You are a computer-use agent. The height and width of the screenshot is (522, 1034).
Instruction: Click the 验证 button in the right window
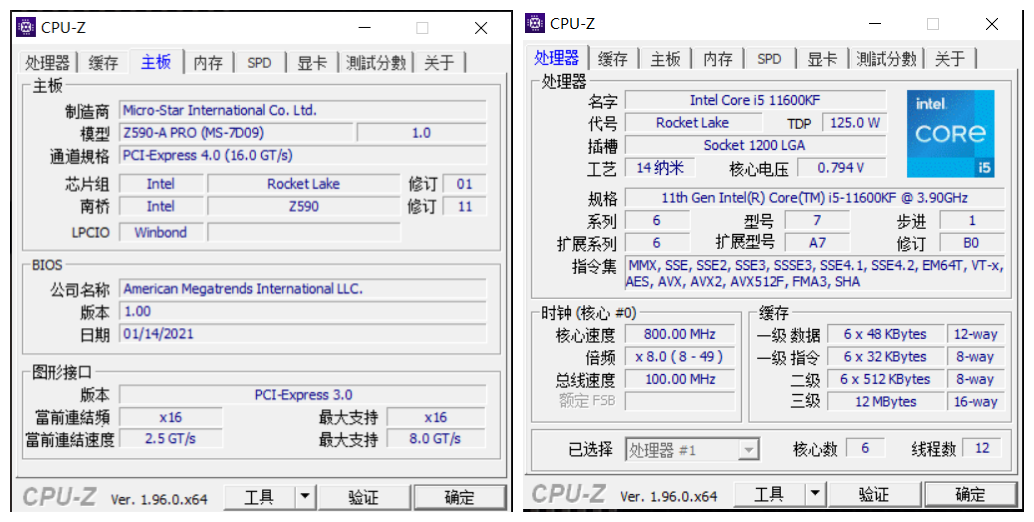[874, 494]
